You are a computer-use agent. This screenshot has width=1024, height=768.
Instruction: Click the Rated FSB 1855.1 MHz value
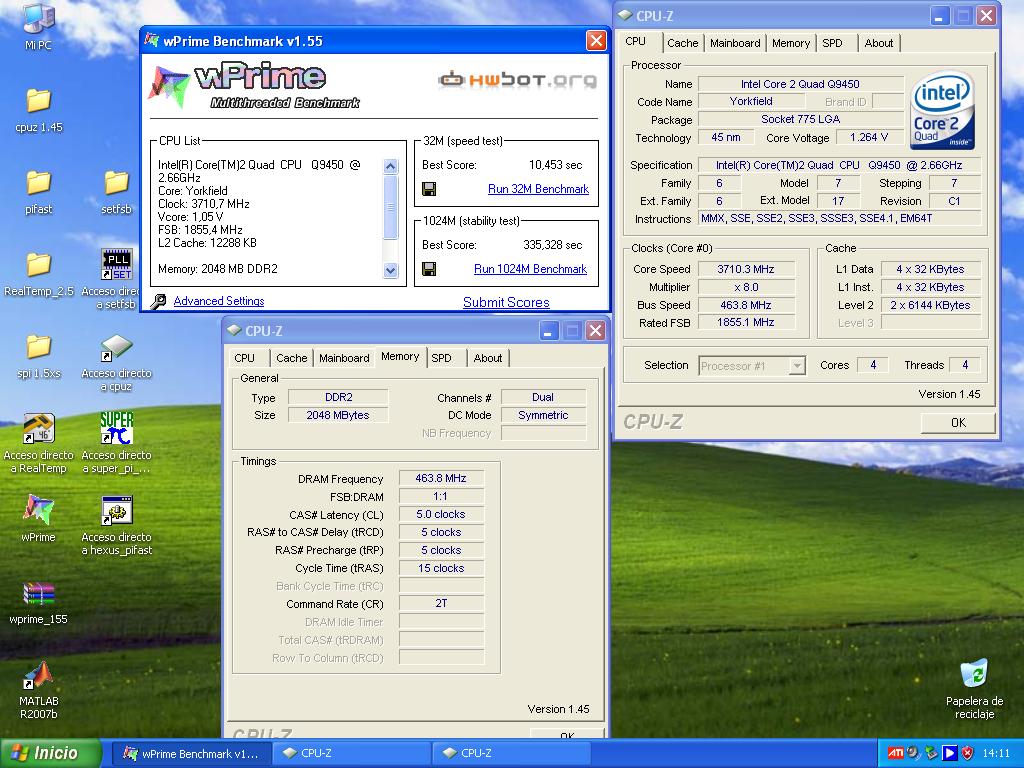tap(746, 323)
